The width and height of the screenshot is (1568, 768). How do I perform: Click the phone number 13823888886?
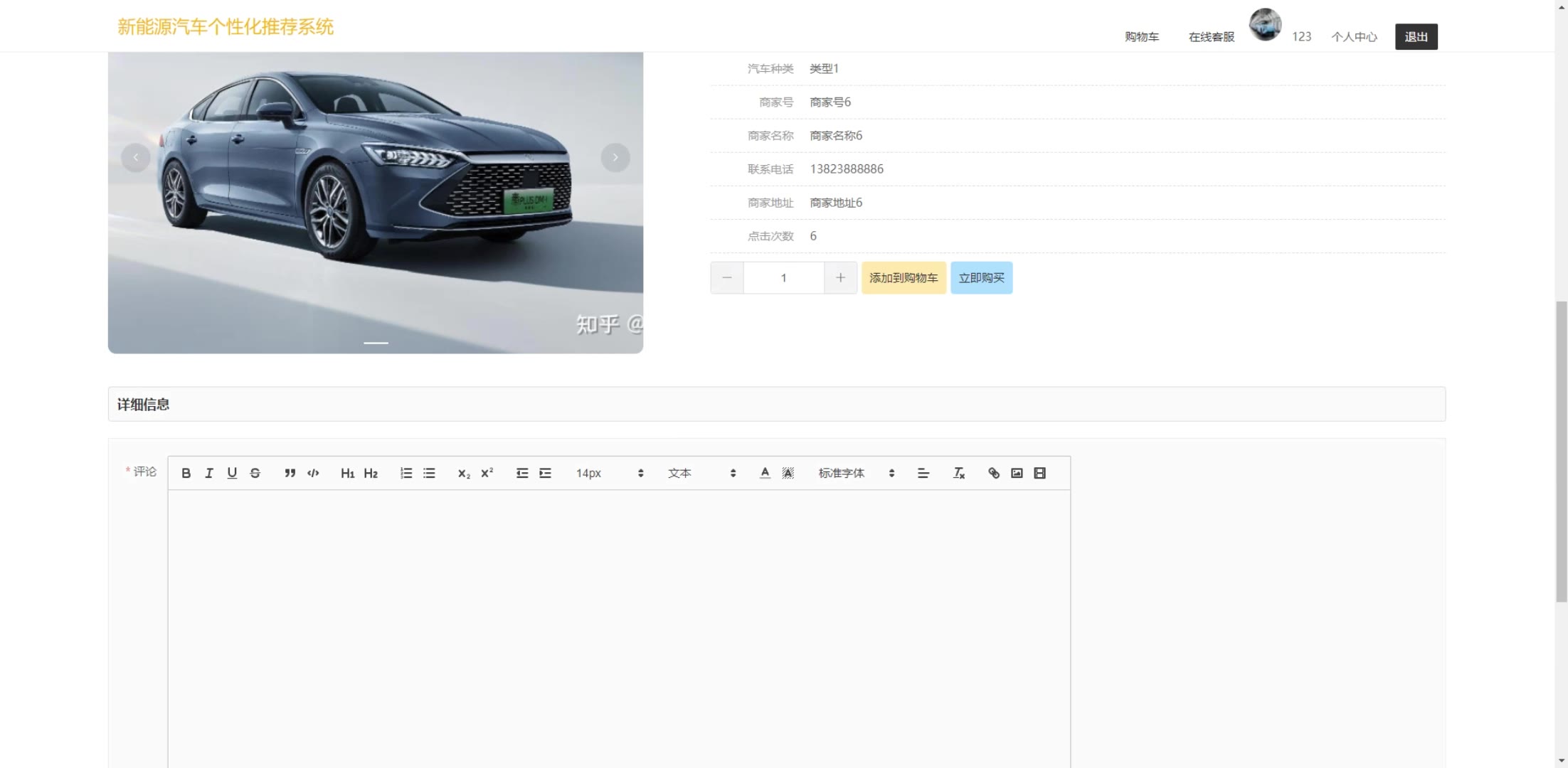coord(847,169)
